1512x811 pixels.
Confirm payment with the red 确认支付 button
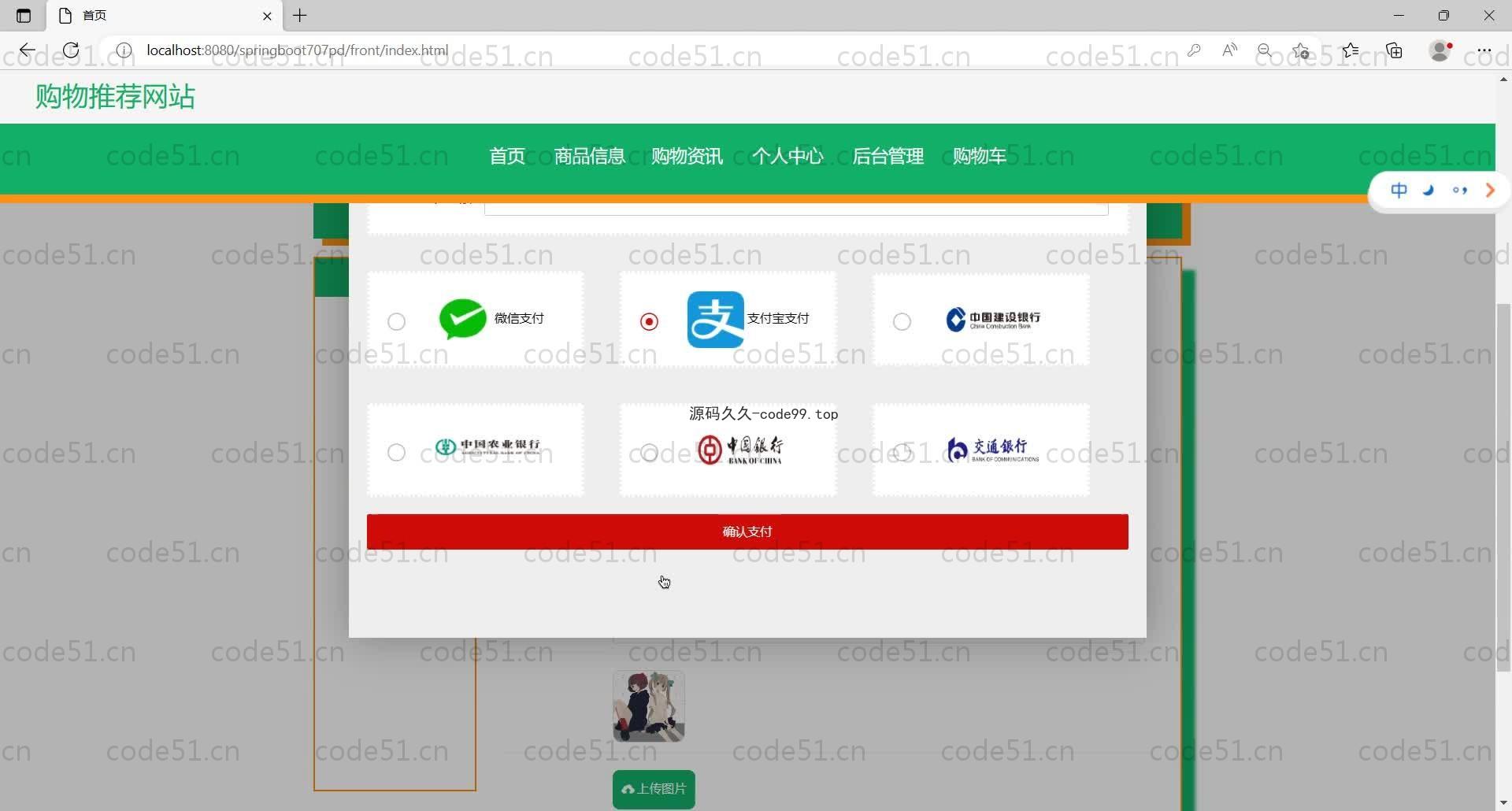(747, 531)
